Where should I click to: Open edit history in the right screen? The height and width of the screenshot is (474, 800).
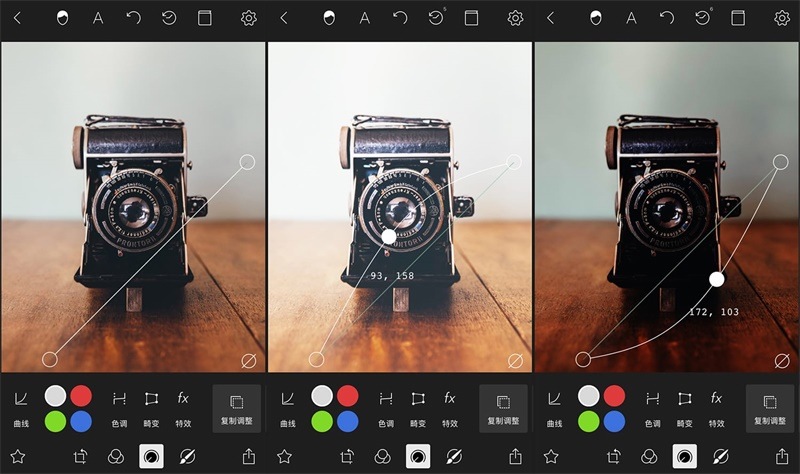(x=703, y=18)
